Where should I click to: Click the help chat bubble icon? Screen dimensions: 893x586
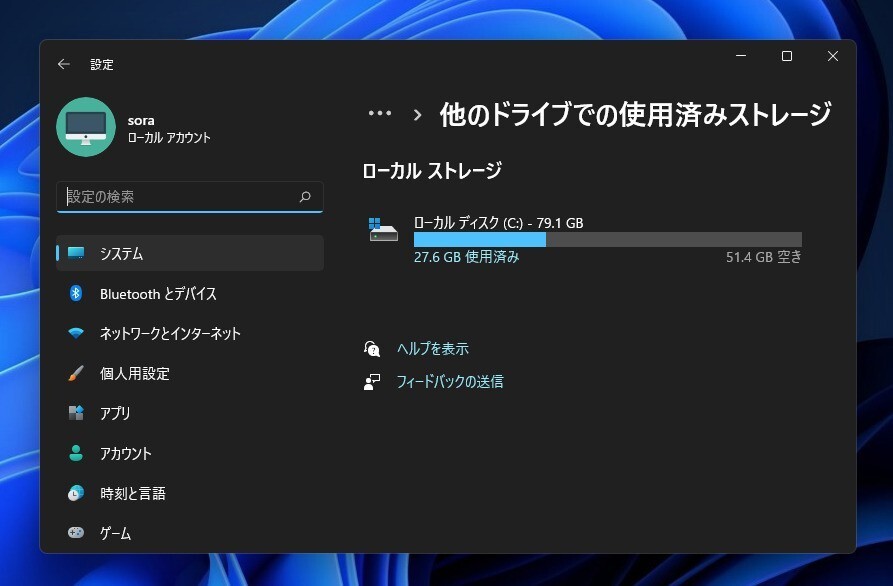coord(372,349)
